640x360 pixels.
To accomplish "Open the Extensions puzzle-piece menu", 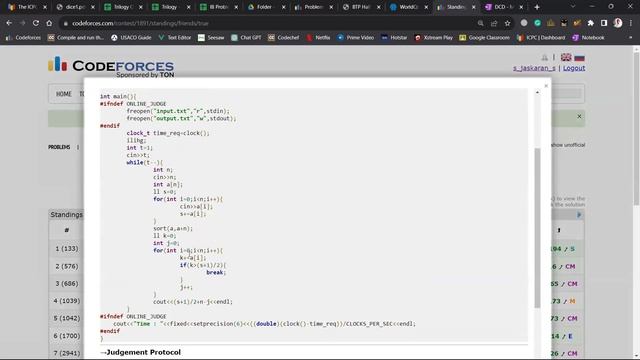I will coord(591,23).
